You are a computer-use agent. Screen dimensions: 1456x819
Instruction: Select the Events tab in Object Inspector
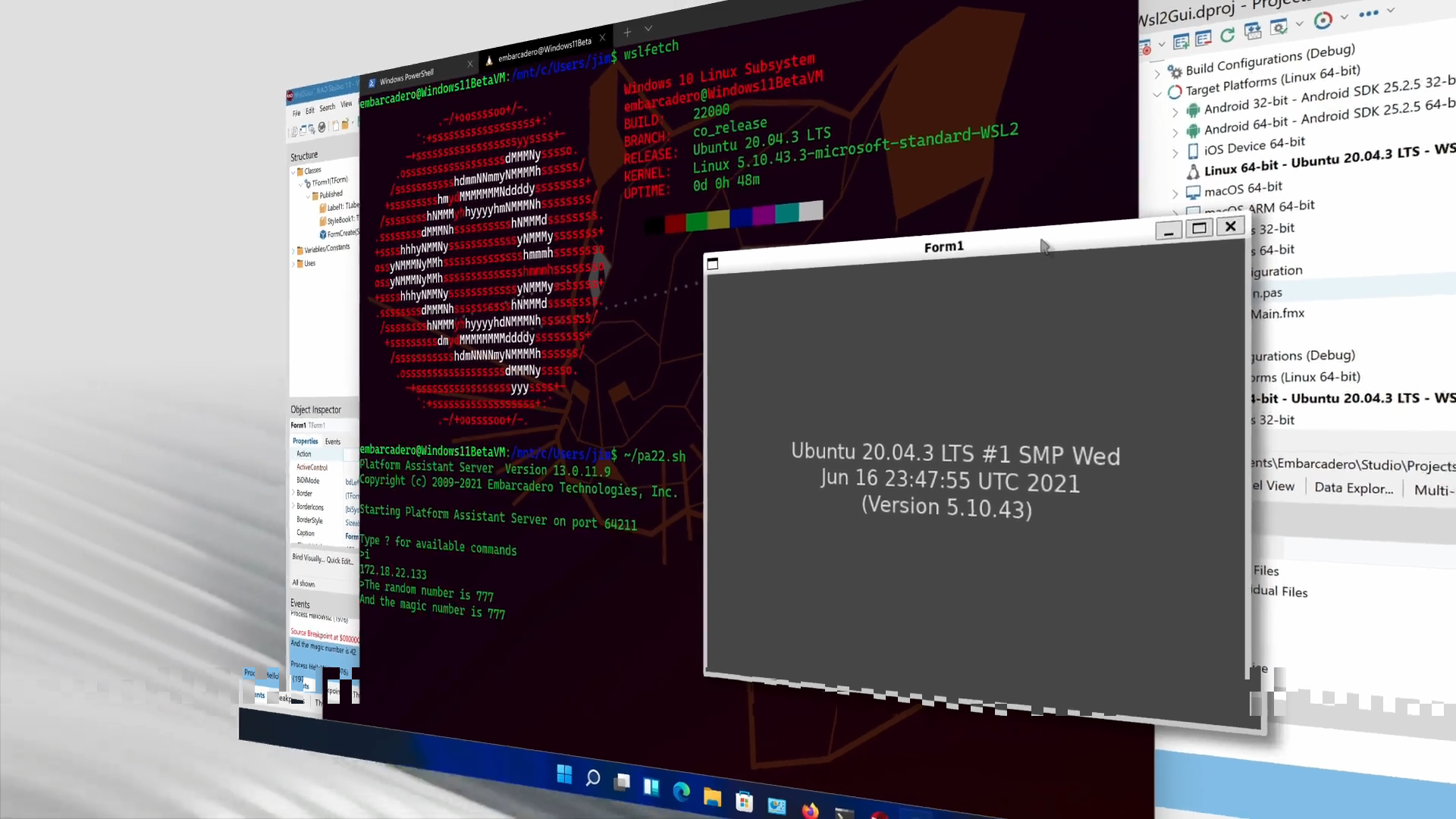(333, 441)
